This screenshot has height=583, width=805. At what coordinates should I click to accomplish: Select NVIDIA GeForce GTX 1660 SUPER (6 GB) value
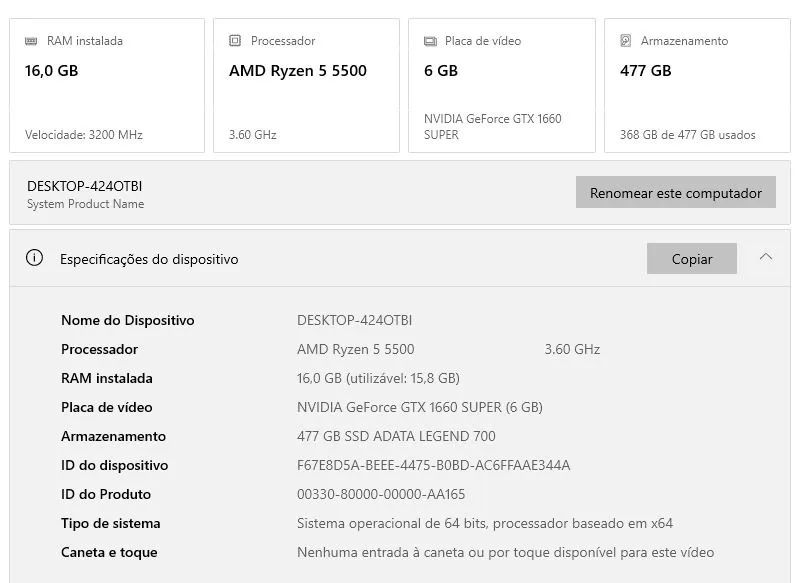pyautogui.click(x=419, y=407)
